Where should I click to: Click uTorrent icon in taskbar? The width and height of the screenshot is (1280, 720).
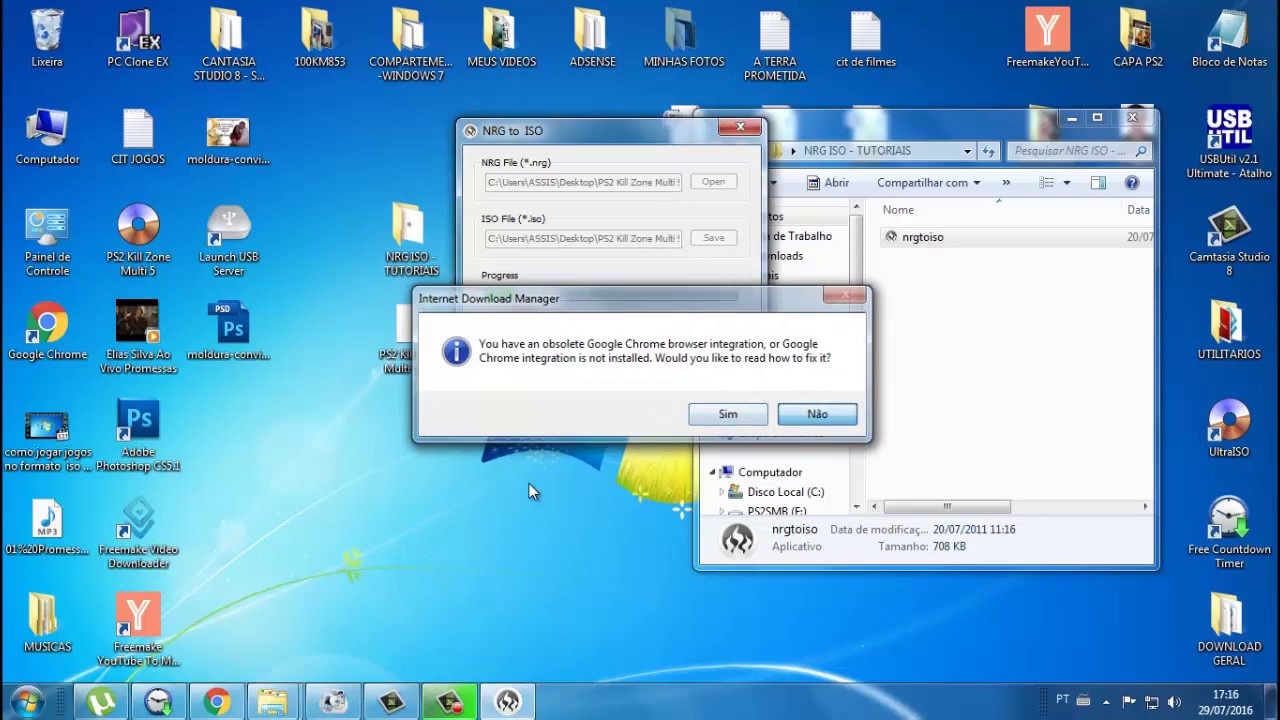click(101, 702)
